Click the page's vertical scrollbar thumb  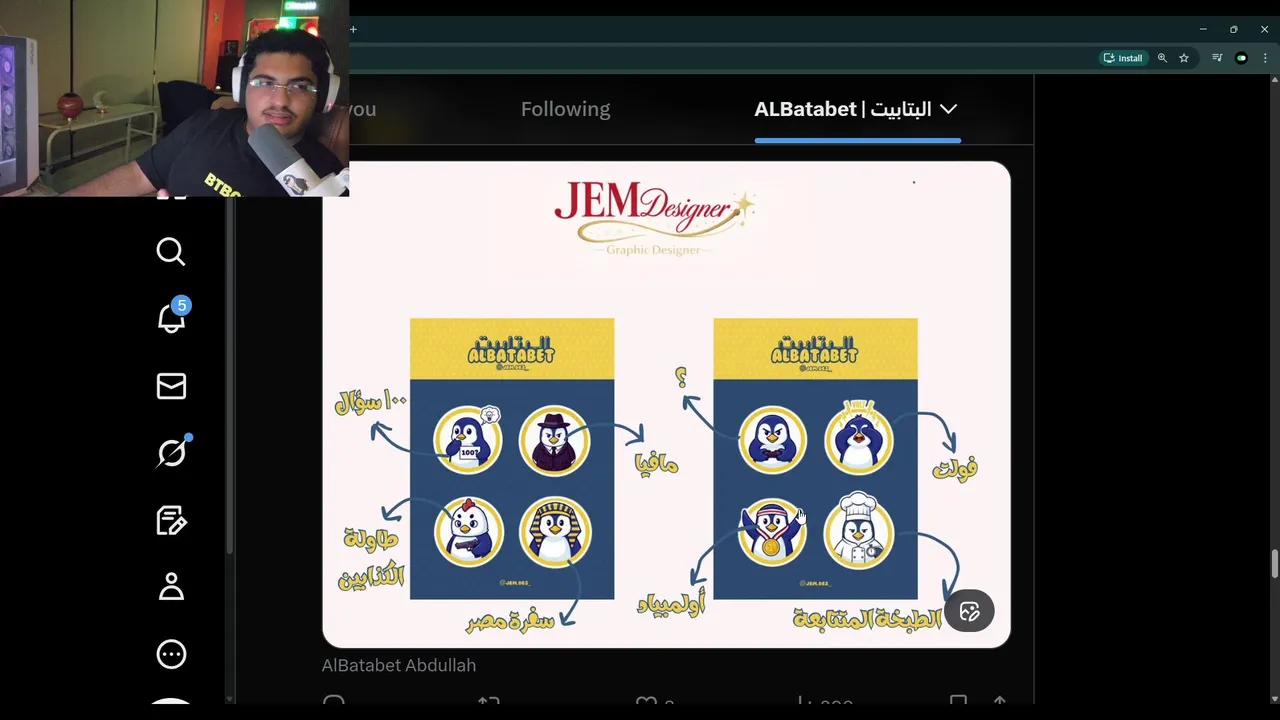click(x=1274, y=563)
